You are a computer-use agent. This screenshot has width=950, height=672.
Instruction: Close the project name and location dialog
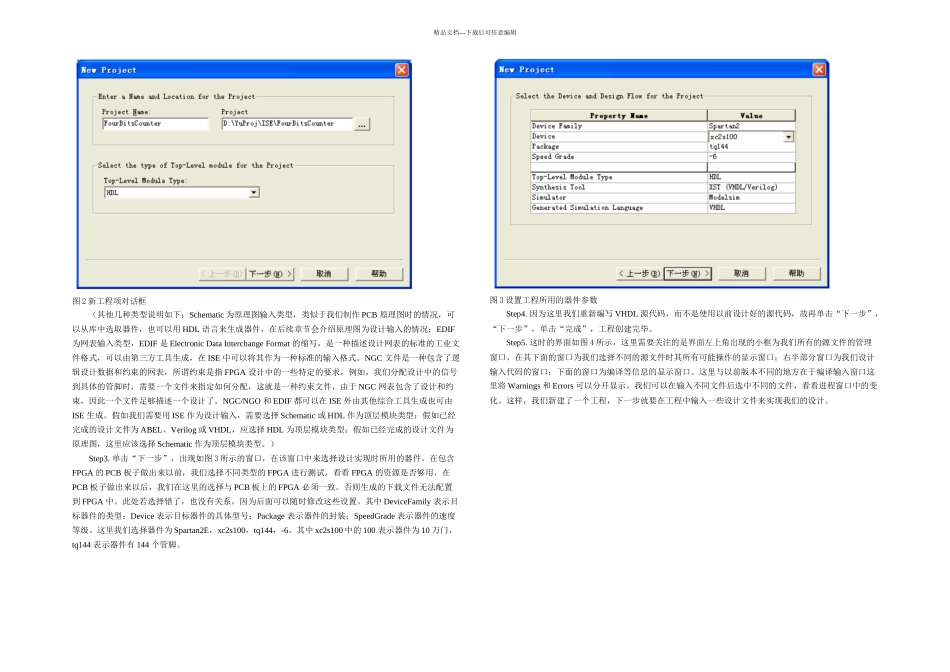(401, 70)
